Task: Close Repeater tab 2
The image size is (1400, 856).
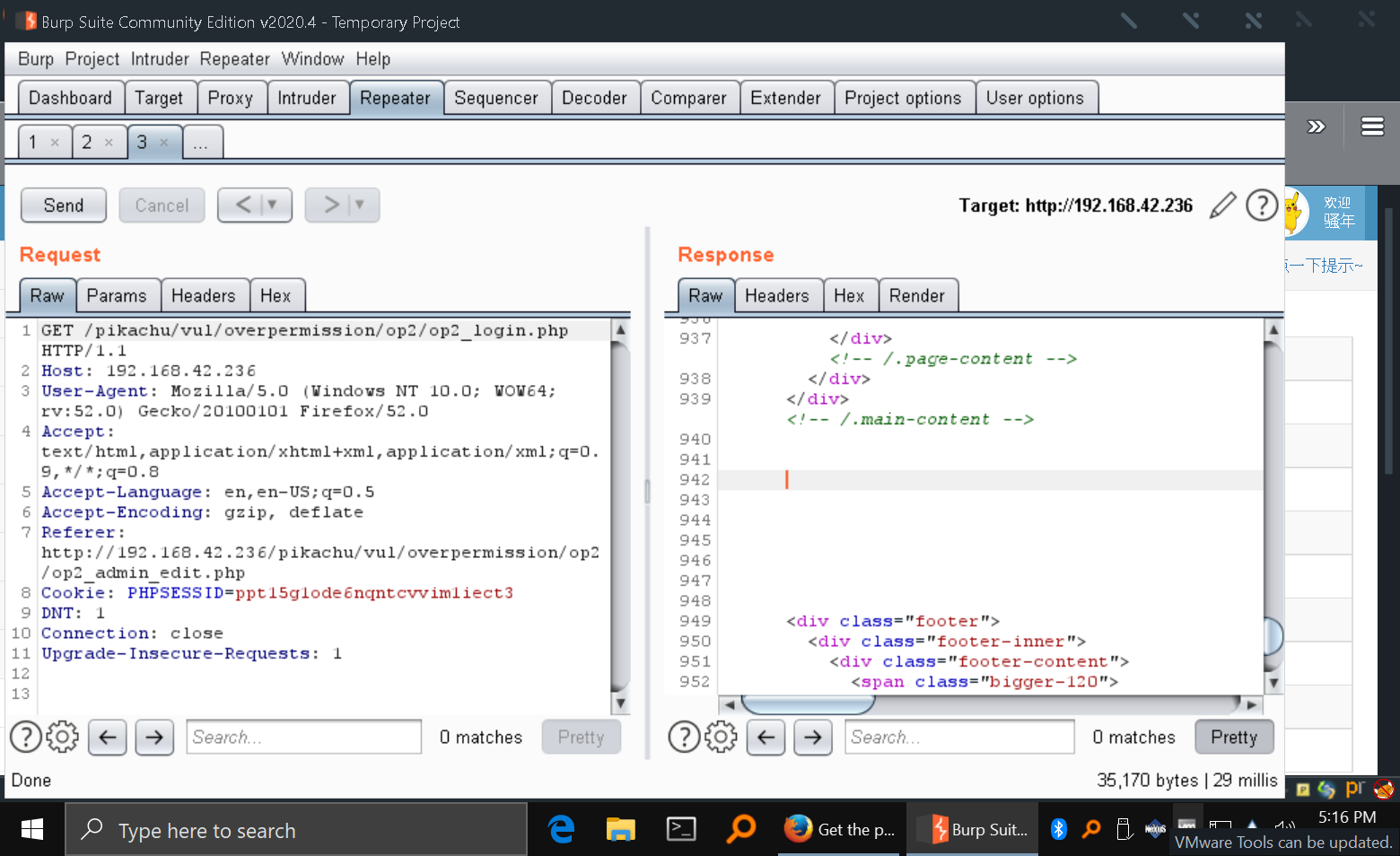Action: tap(109, 143)
